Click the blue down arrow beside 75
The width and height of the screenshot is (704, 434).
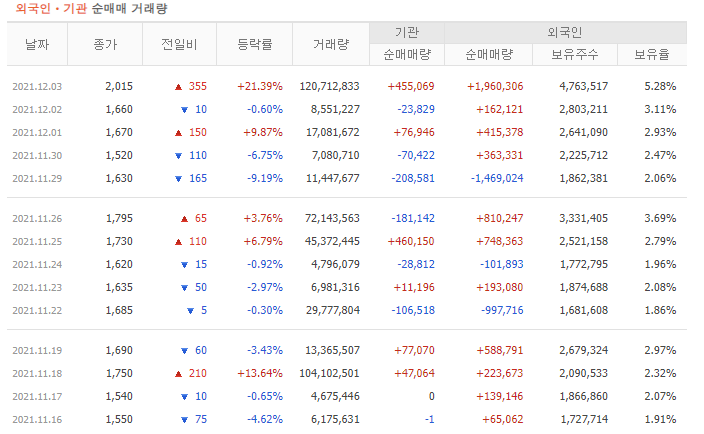pyautogui.click(x=184, y=420)
